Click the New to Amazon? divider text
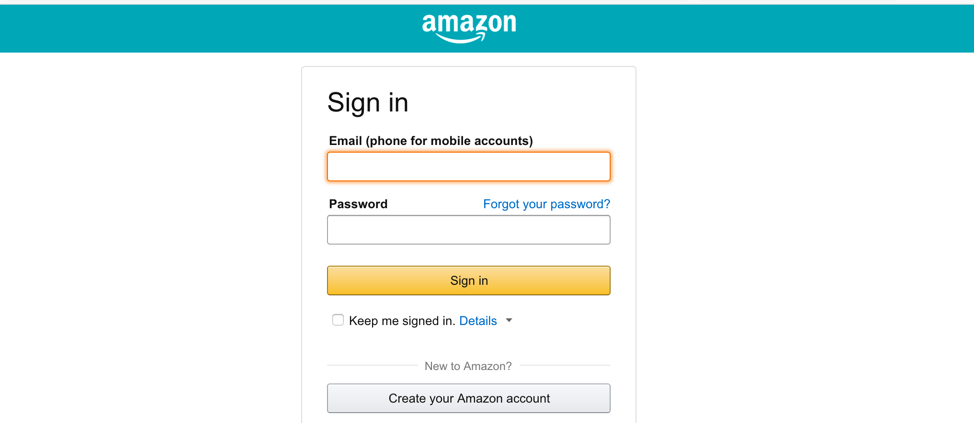The width and height of the screenshot is (974, 423). [468, 366]
